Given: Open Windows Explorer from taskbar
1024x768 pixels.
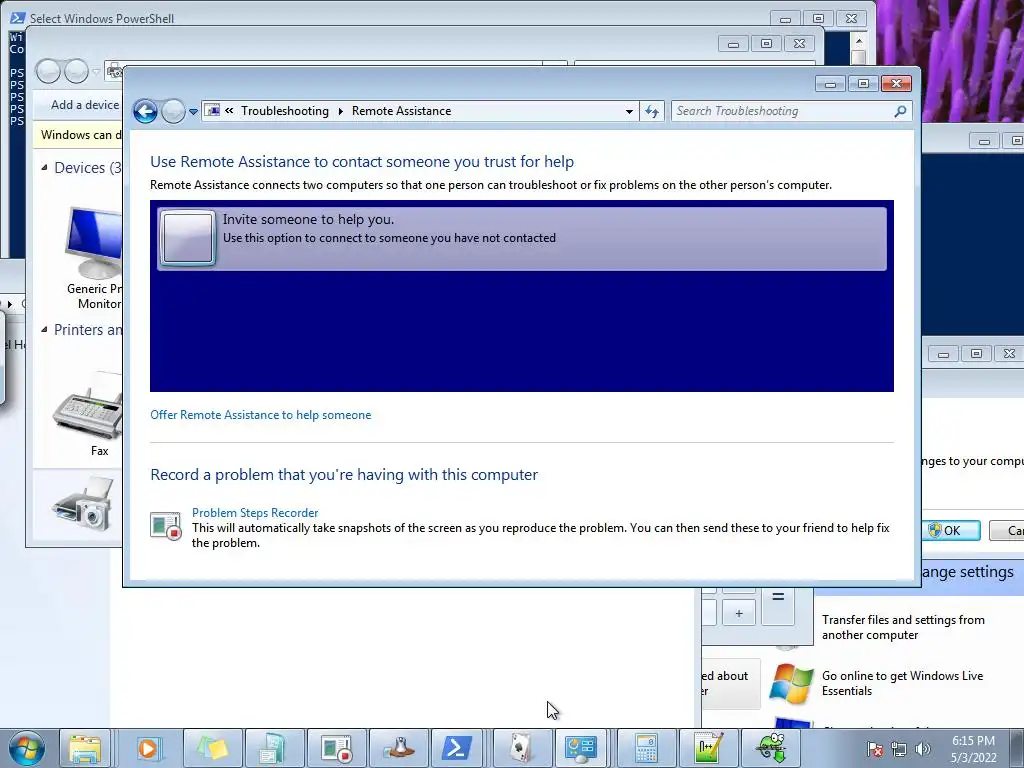Looking at the screenshot, I should click(85, 748).
